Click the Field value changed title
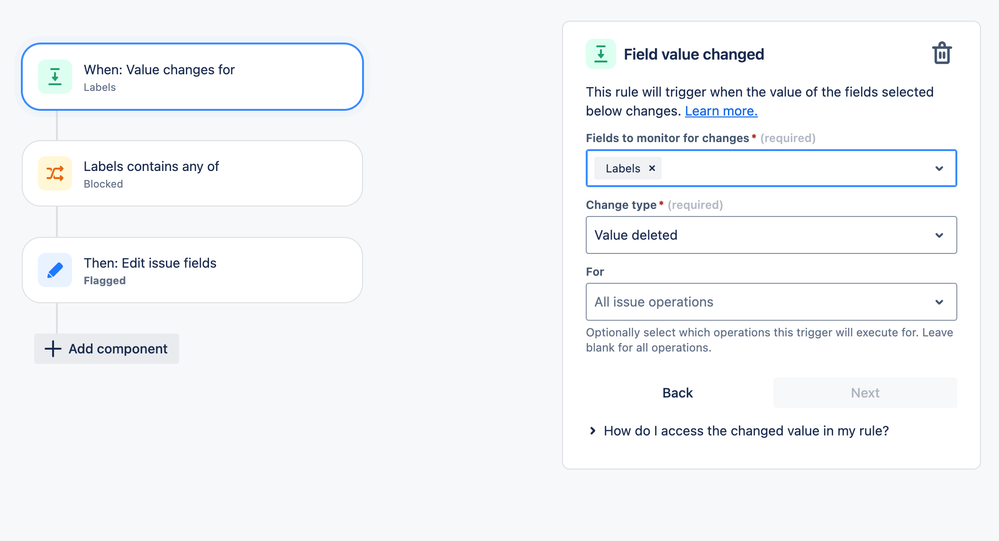The height and width of the screenshot is (541, 999). (694, 54)
